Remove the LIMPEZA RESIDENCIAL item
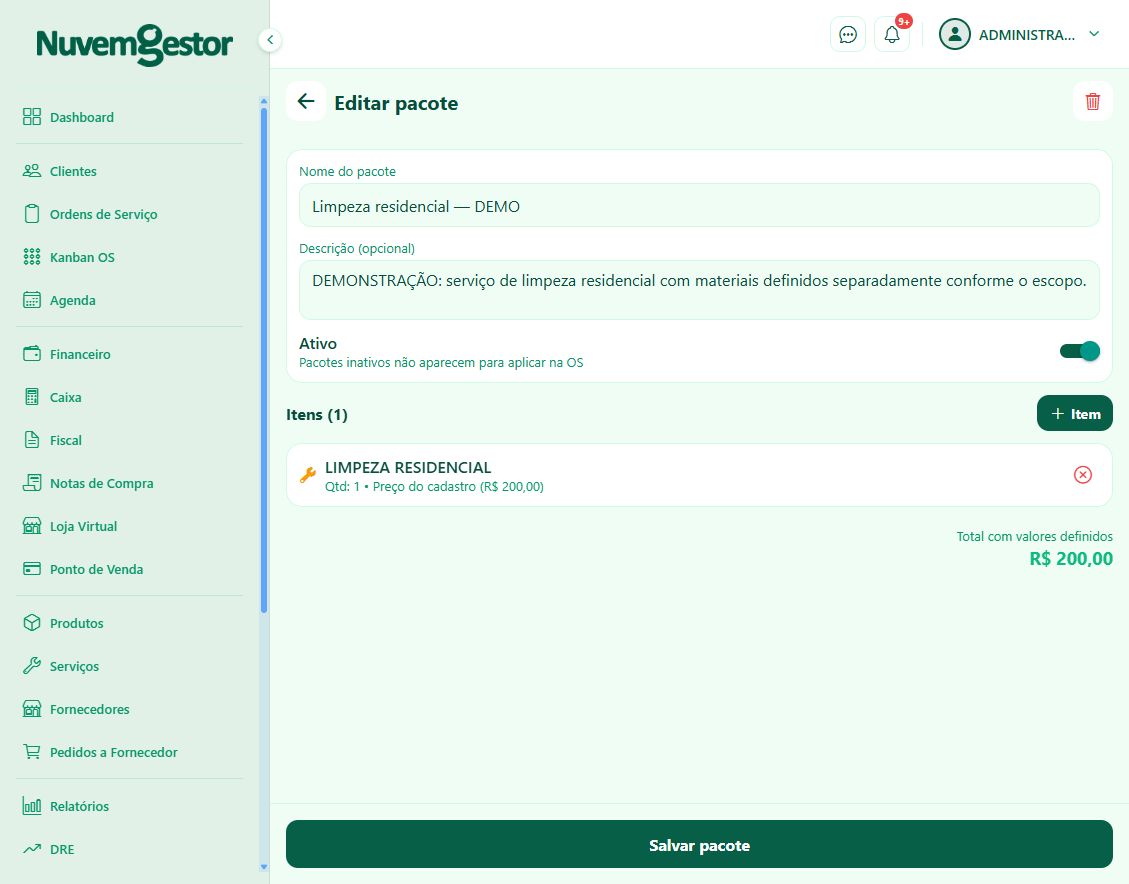The height and width of the screenshot is (884, 1129). [x=1082, y=475]
